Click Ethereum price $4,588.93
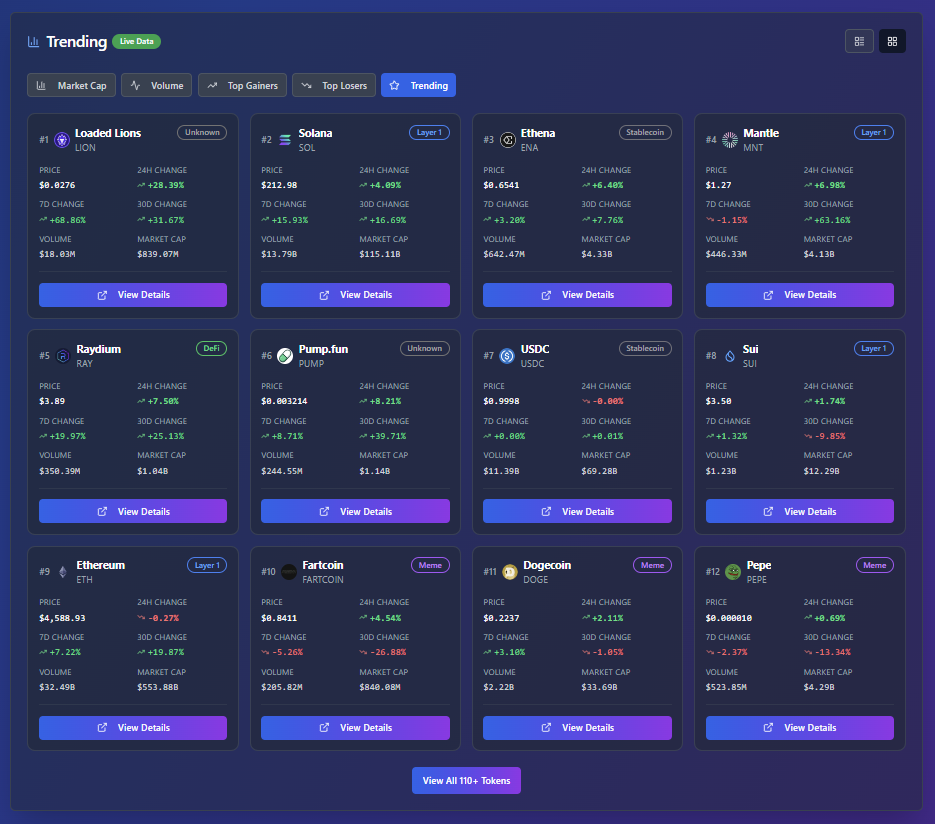Screen dimensions: 935x824 point(62,618)
